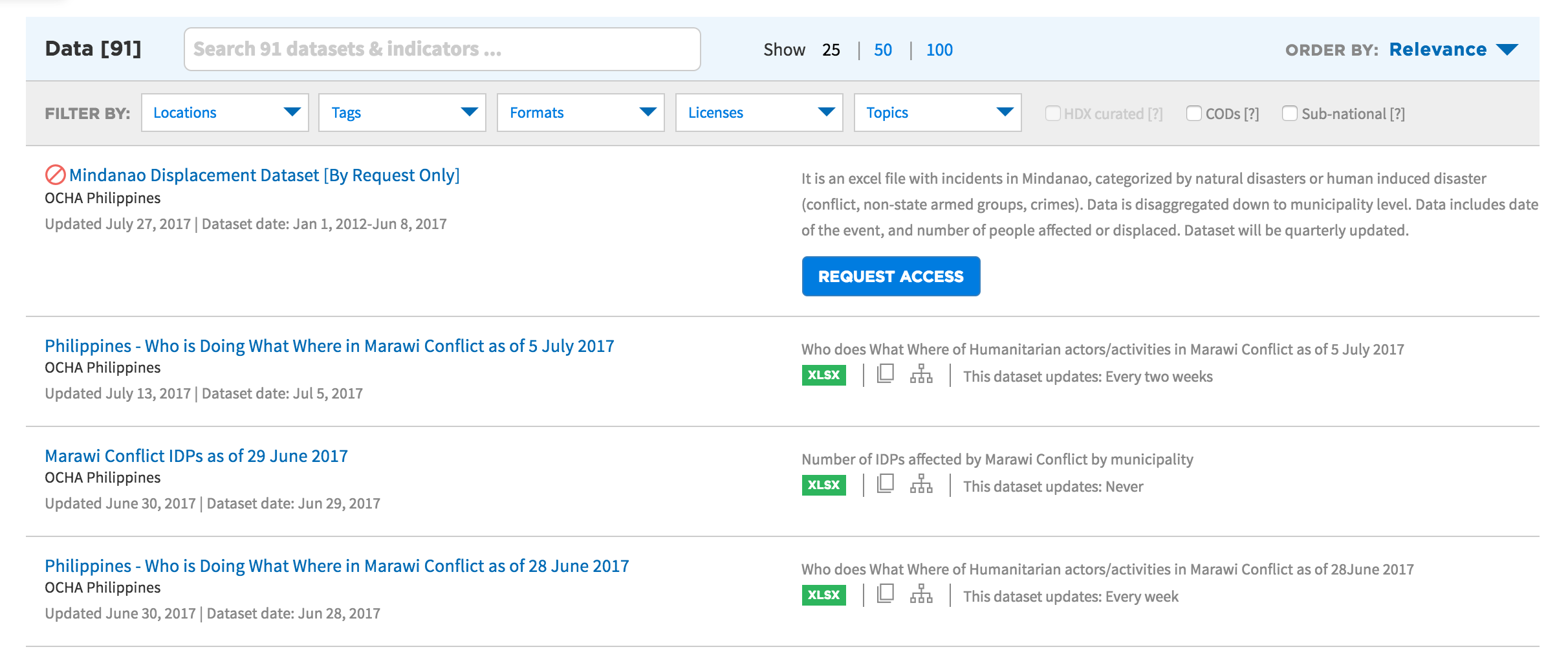Click copy pages icon for Marawi IDPs dataset

point(885,485)
